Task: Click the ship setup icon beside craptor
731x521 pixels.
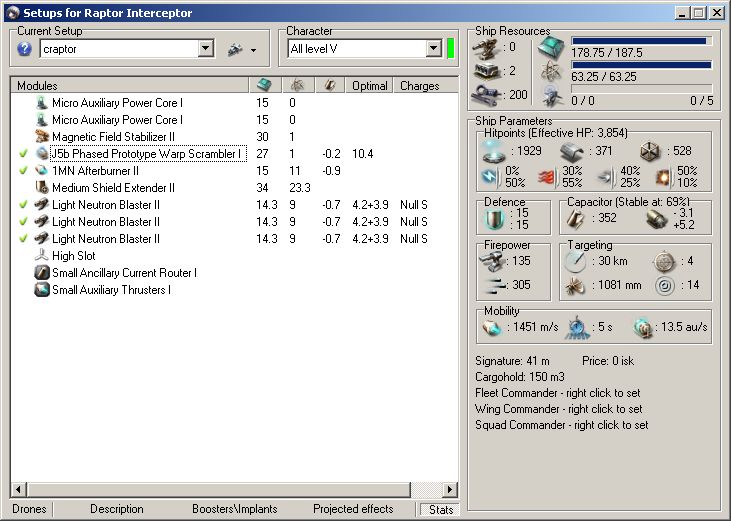Action: (x=235, y=49)
